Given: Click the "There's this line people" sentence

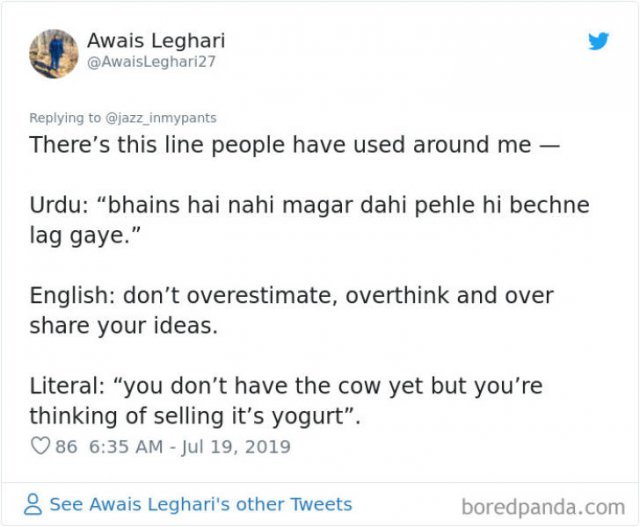Looking at the screenshot, I should [294, 145].
